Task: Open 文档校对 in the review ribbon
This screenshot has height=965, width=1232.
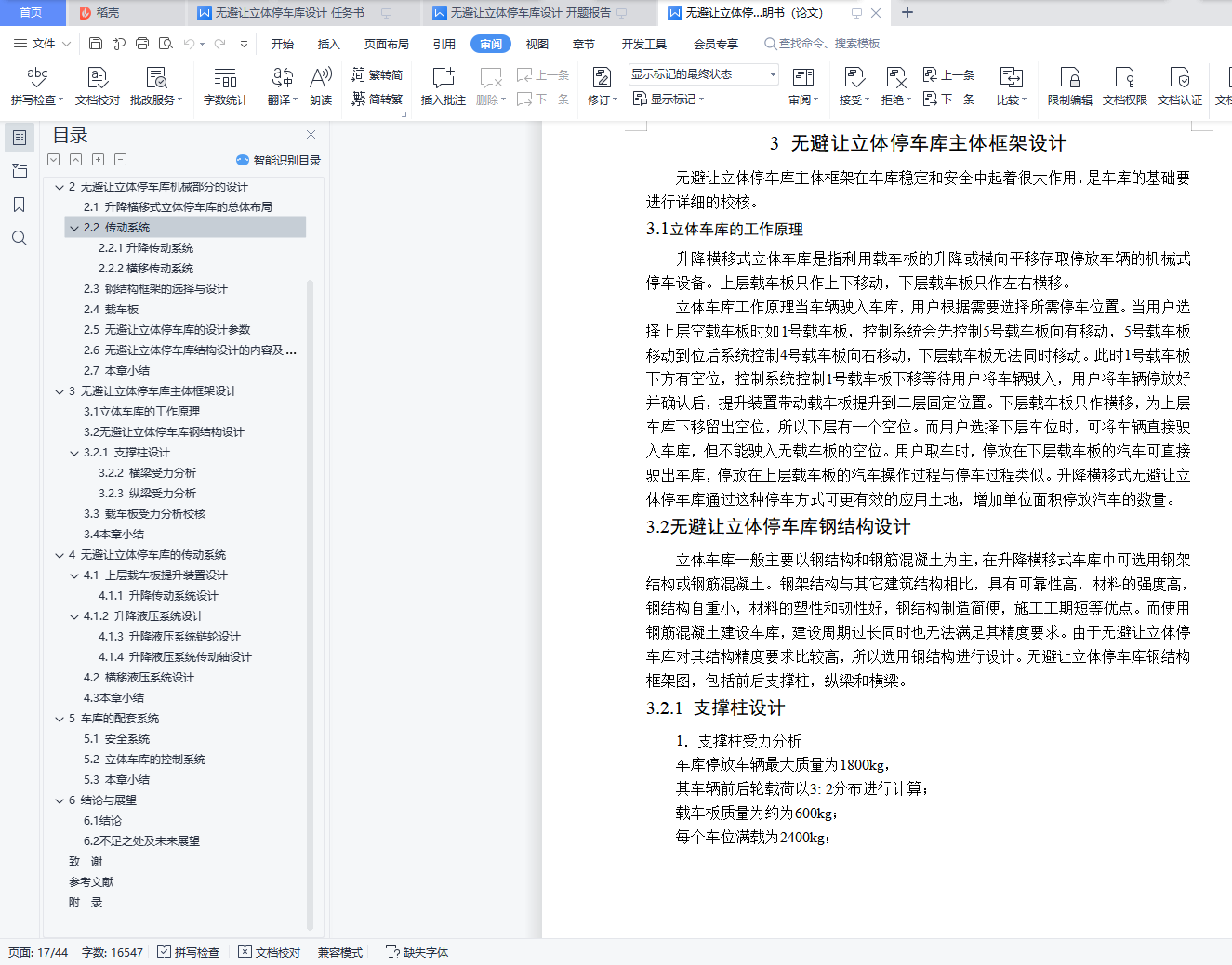Action: (x=98, y=86)
